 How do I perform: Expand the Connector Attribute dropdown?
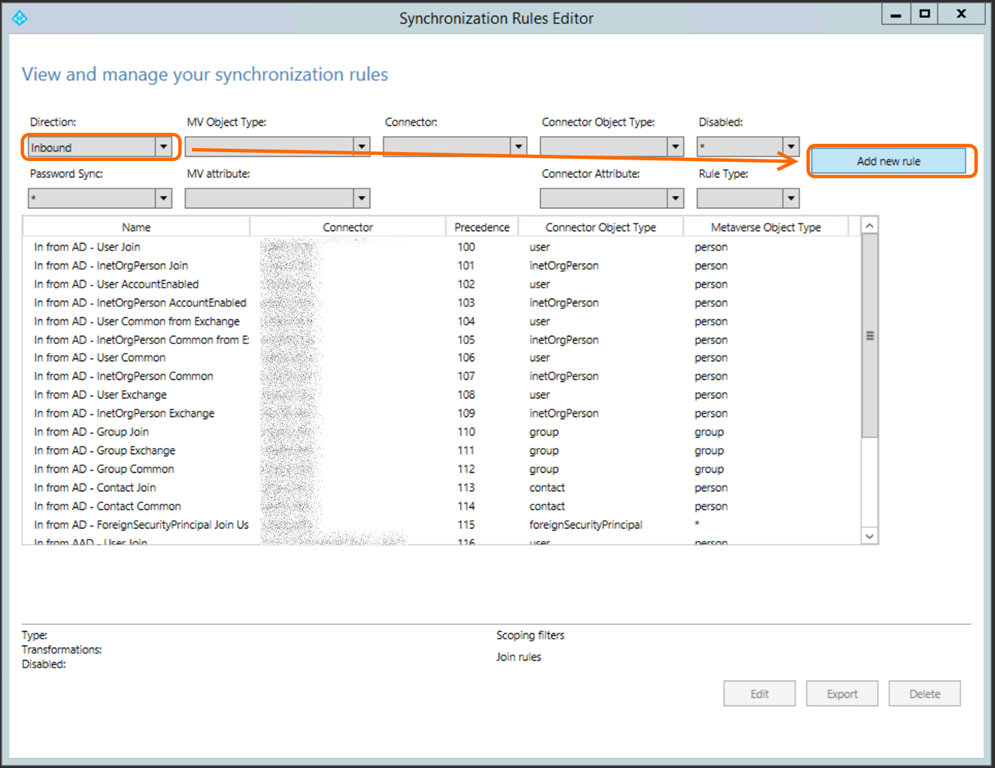(x=612, y=199)
